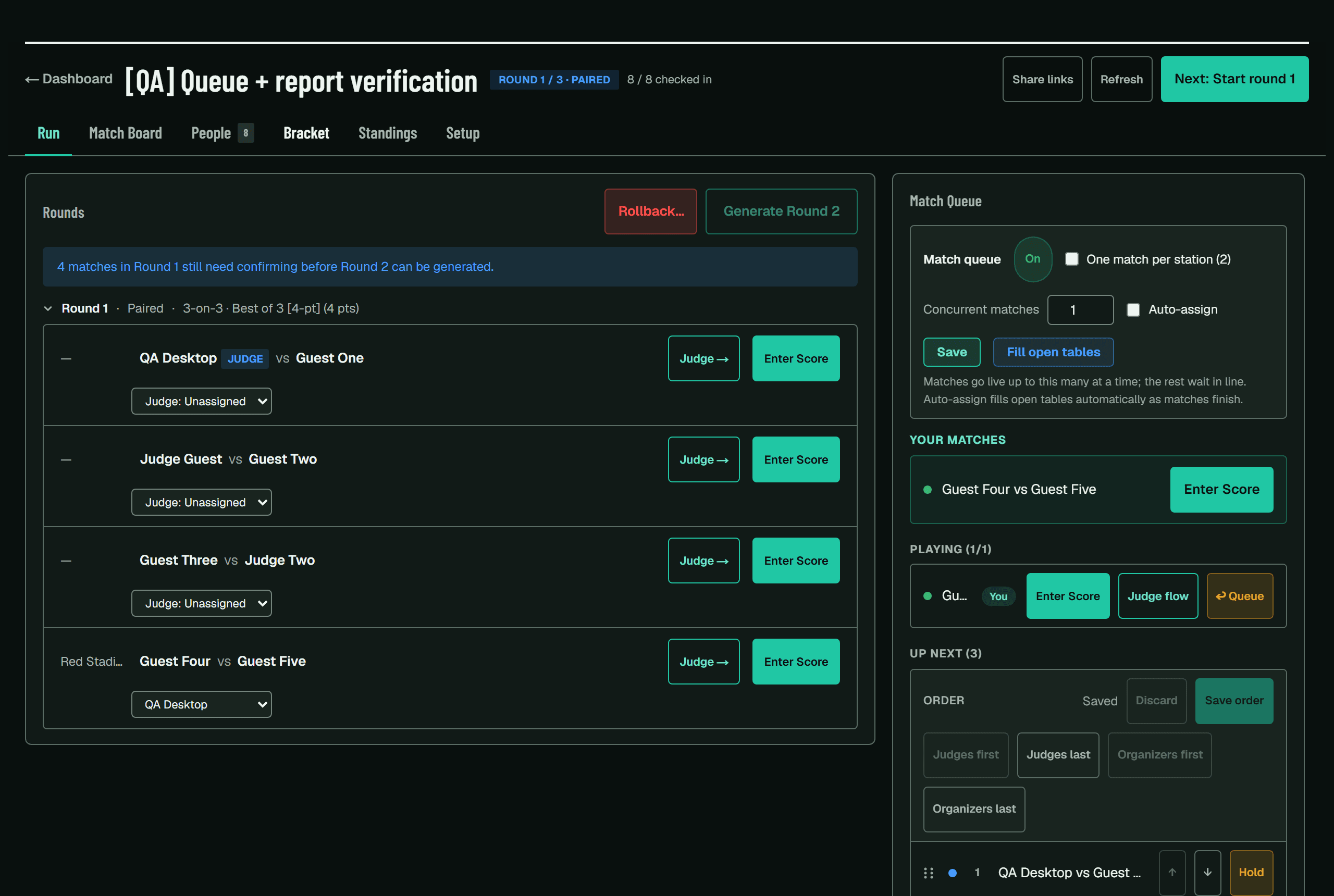Open the People tab
The image size is (1334, 896).
(x=223, y=134)
